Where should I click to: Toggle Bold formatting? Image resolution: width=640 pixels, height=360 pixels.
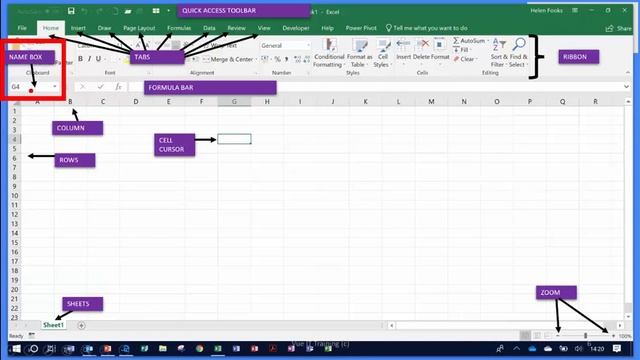pos(80,59)
